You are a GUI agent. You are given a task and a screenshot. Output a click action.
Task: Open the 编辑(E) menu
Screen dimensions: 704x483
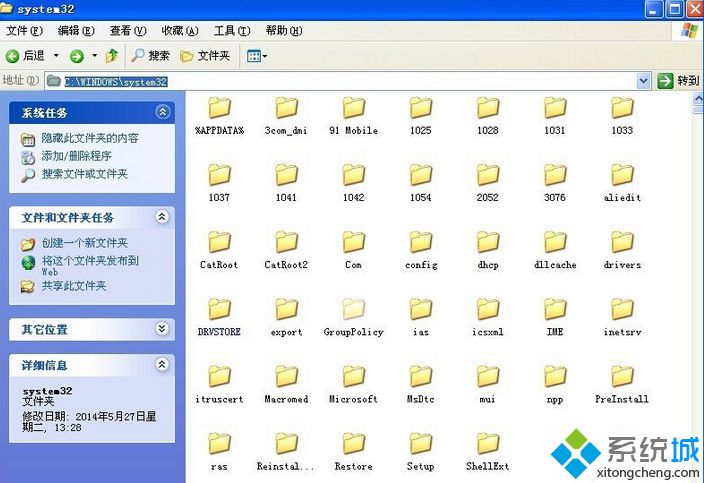click(76, 31)
